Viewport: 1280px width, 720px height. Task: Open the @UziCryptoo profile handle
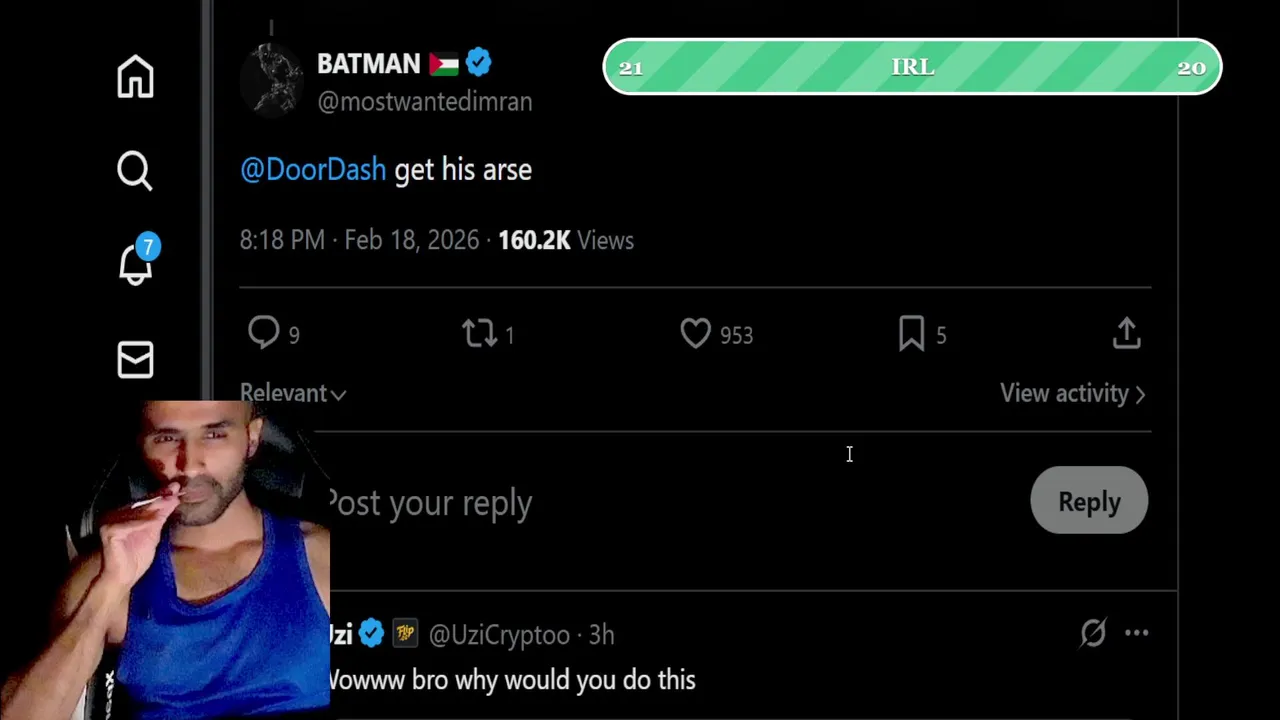[499, 635]
